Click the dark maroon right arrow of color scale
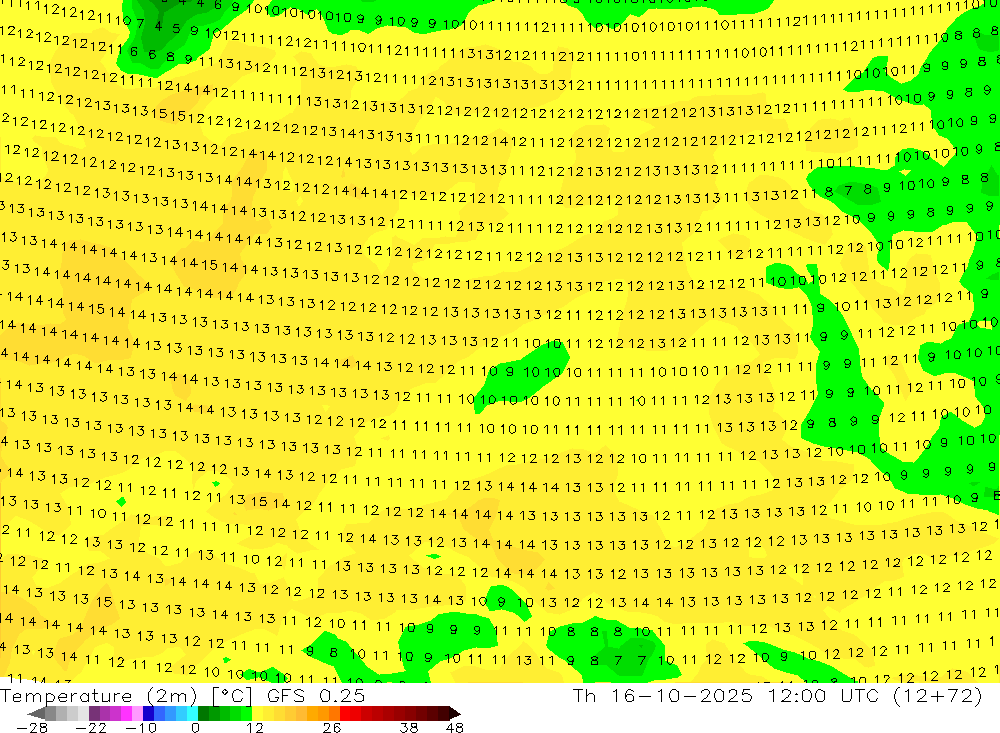 [x=455, y=713]
